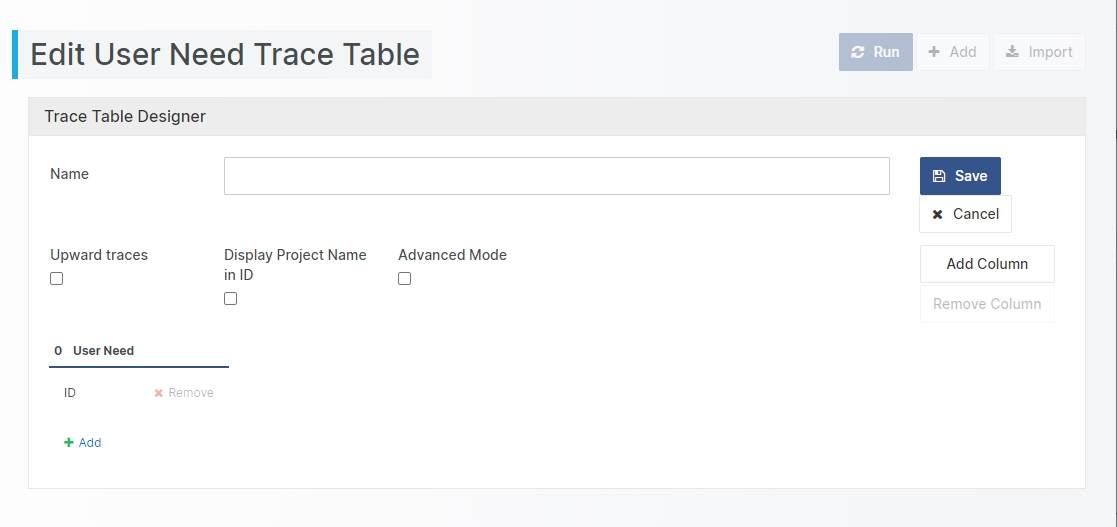Click the Cancel X icon

pos(938,214)
